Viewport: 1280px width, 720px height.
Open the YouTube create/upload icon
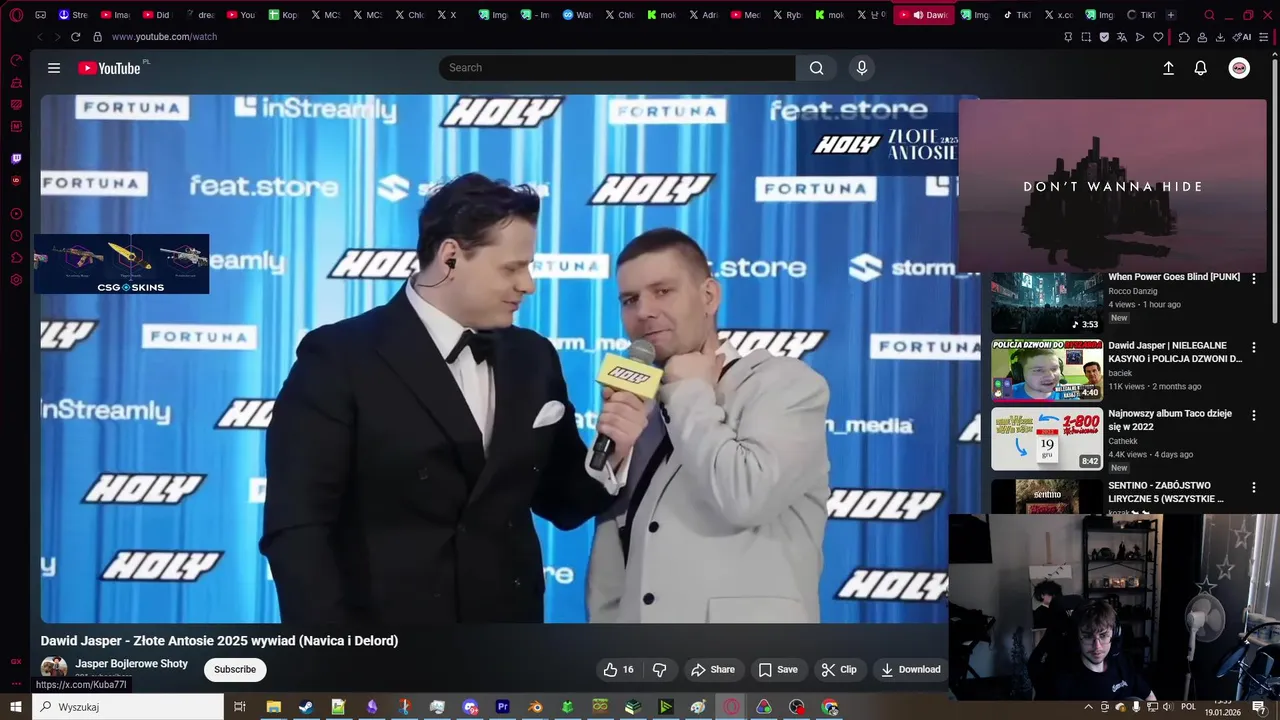click(x=1168, y=68)
